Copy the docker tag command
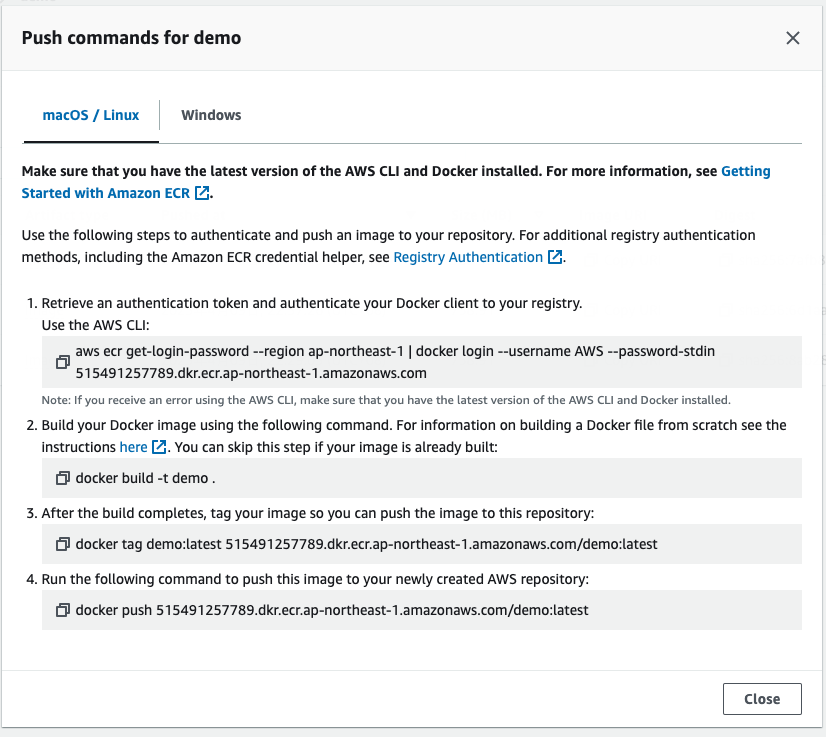 (x=63, y=544)
